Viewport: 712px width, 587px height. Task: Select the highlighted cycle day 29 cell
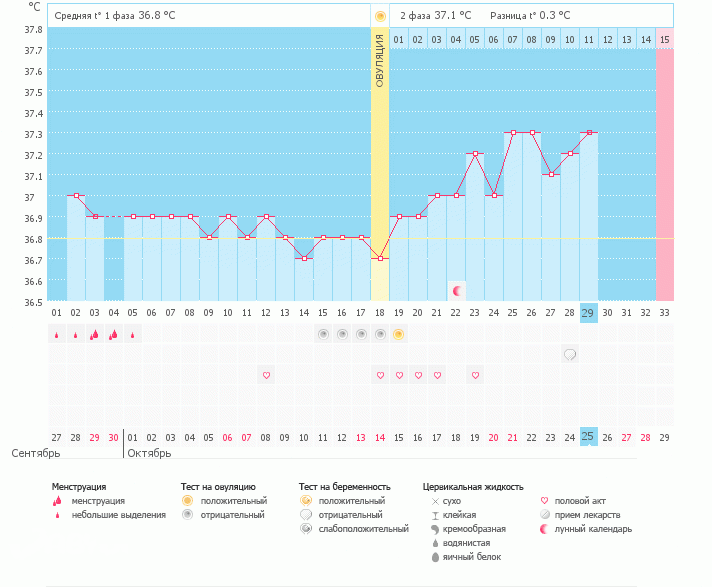click(588, 312)
